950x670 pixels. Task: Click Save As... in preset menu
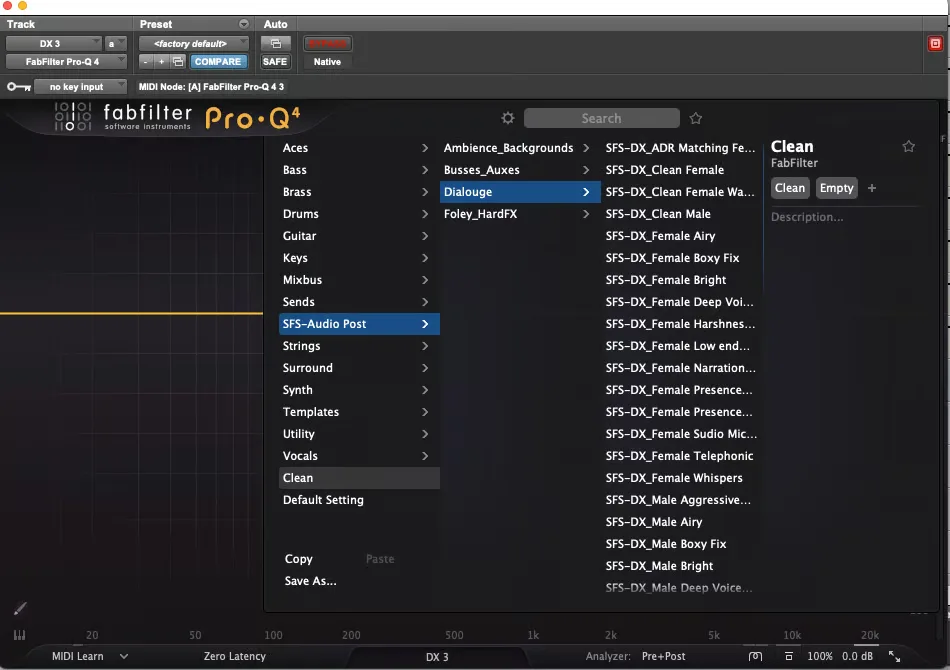click(x=310, y=581)
